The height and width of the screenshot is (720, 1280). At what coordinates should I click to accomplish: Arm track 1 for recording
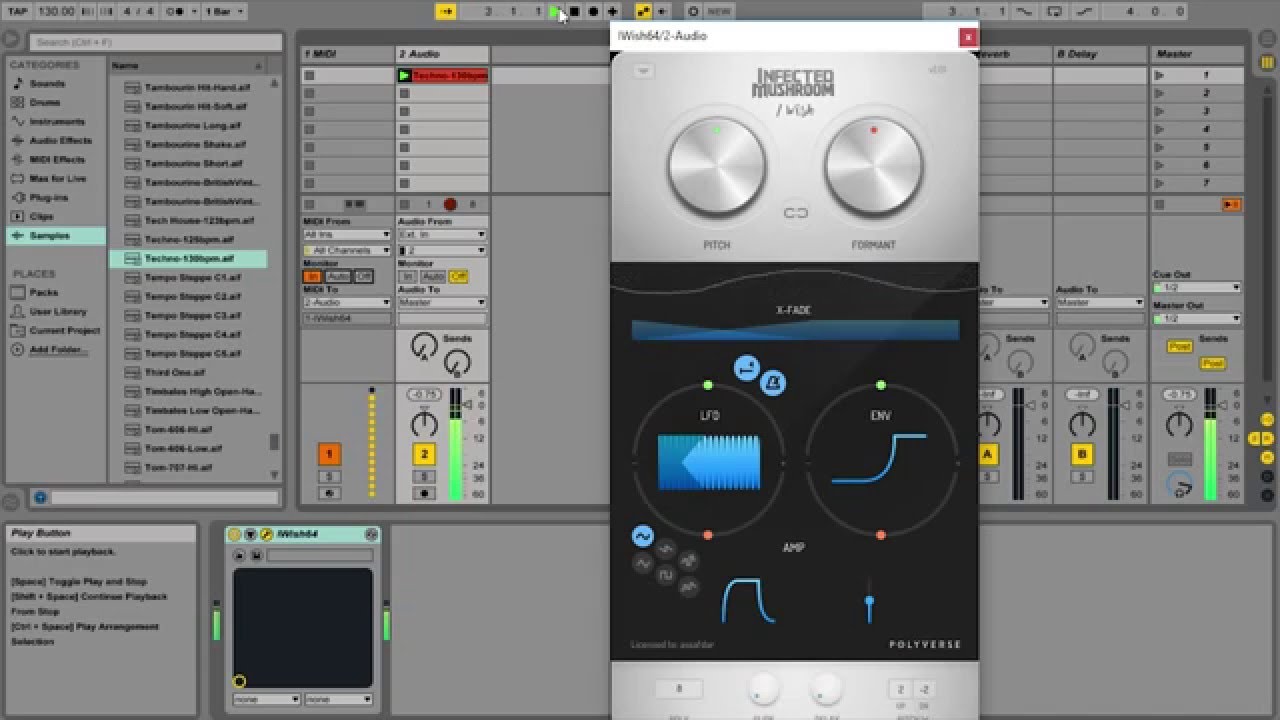pos(329,493)
